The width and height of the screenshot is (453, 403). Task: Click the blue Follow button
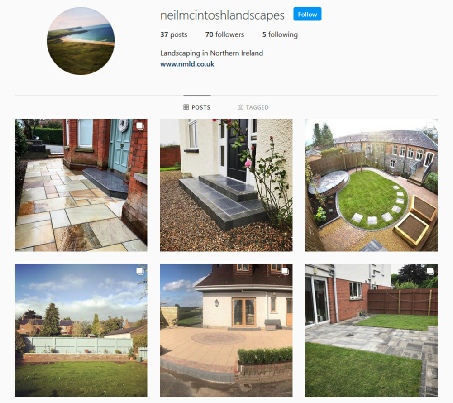click(x=307, y=14)
